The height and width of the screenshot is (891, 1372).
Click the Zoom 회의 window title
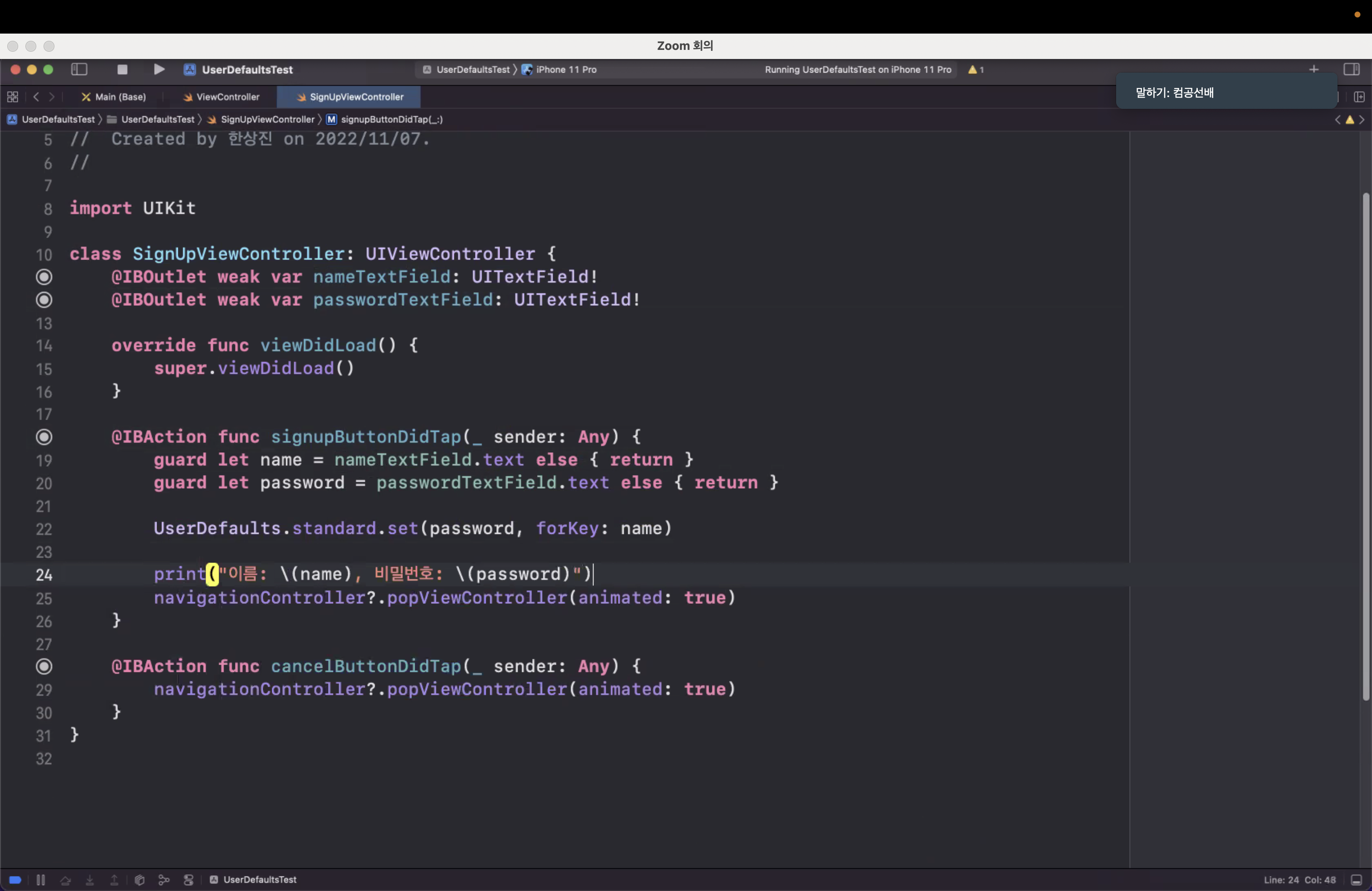[685, 45]
